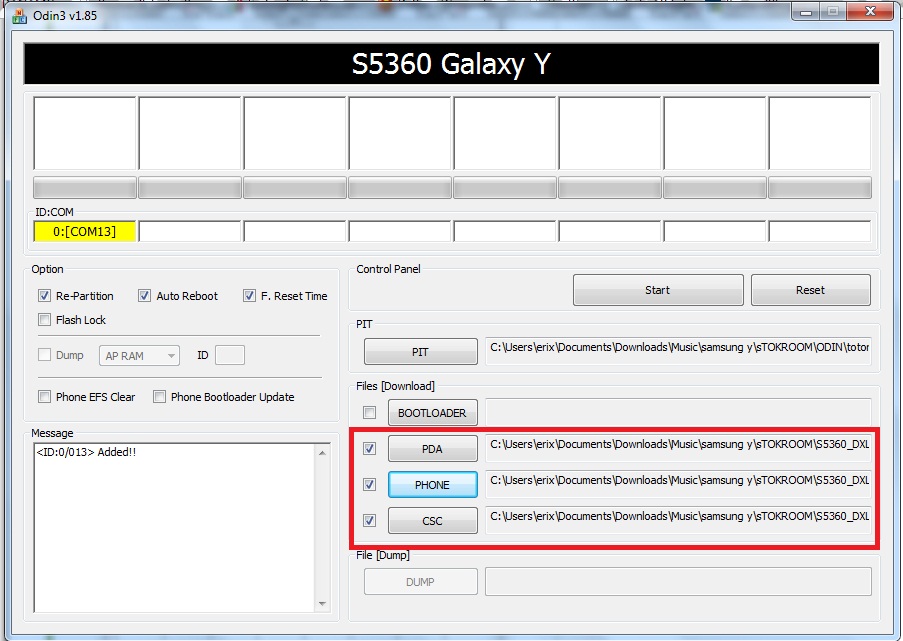903x641 pixels.
Task: Click the Dump file path field
Action: click(x=678, y=581)
